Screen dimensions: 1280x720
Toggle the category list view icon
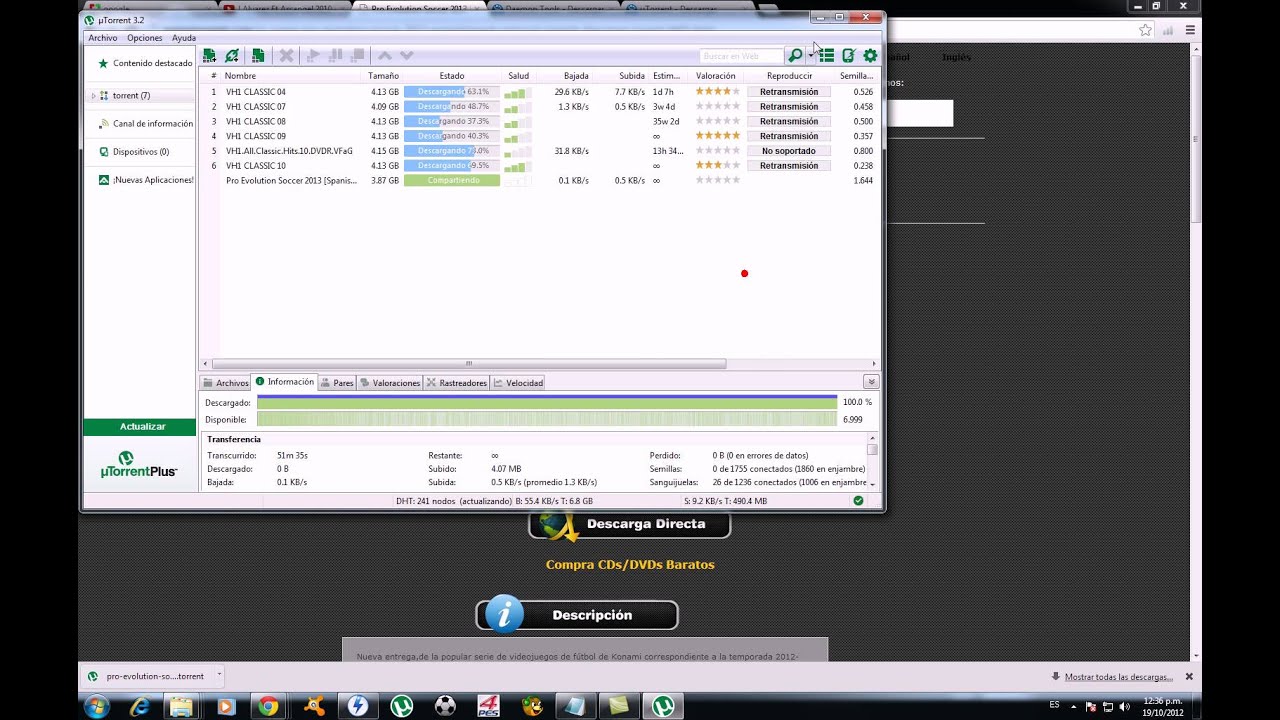click(x=827, y=56)
